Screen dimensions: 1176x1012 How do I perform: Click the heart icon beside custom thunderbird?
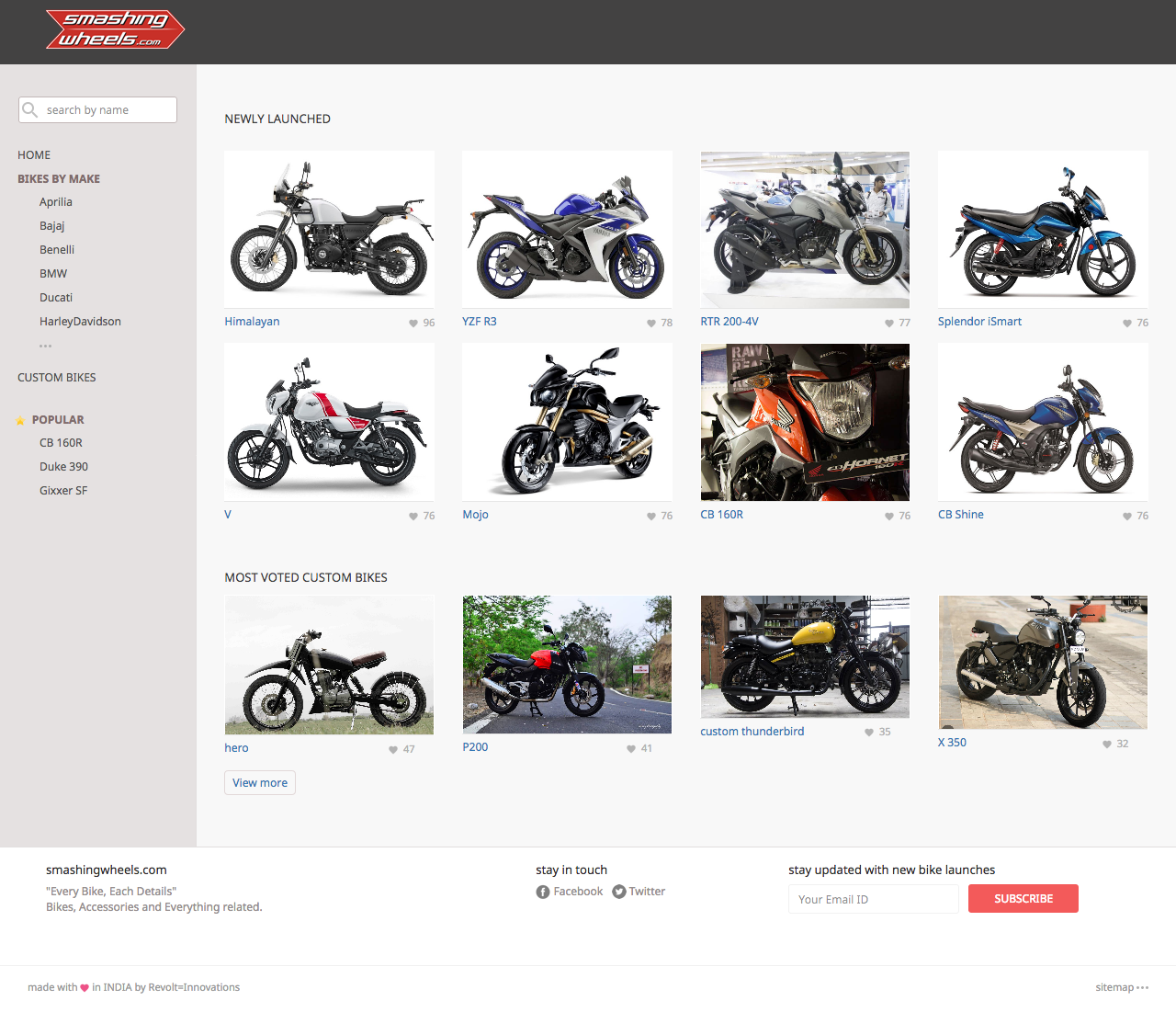click(x=868, y=733)
